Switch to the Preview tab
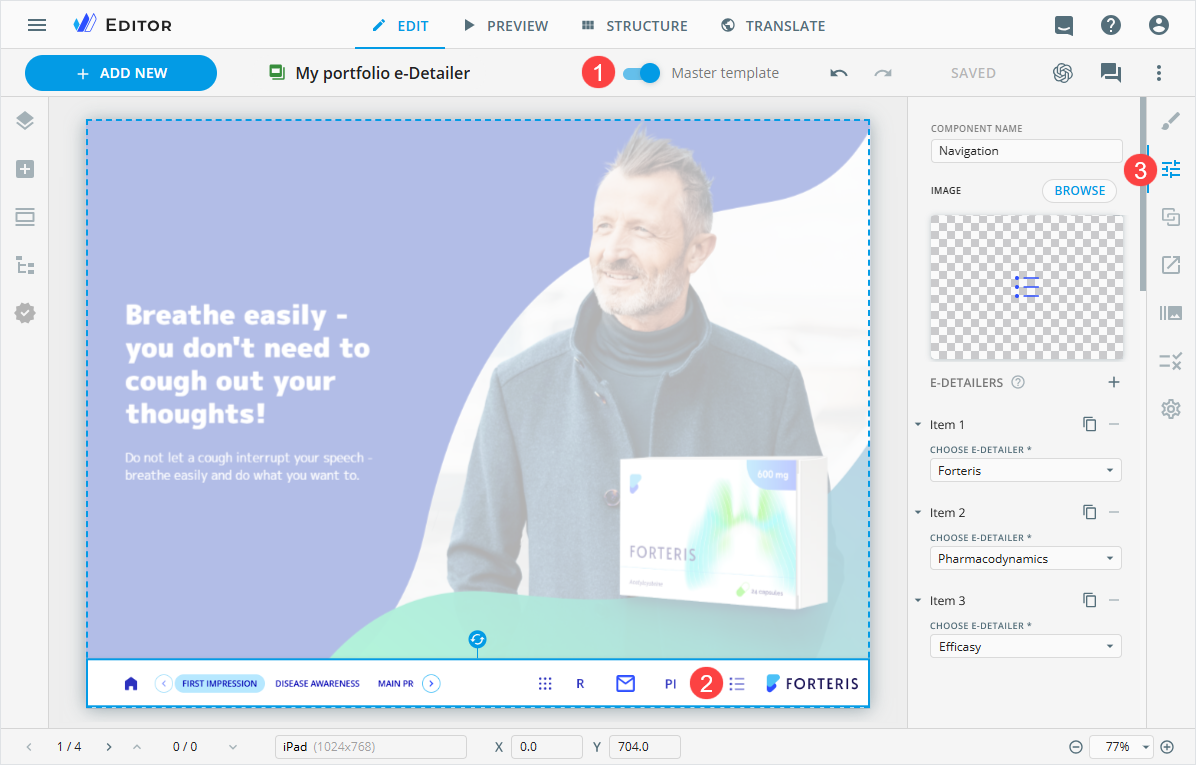 click(505, 26)
